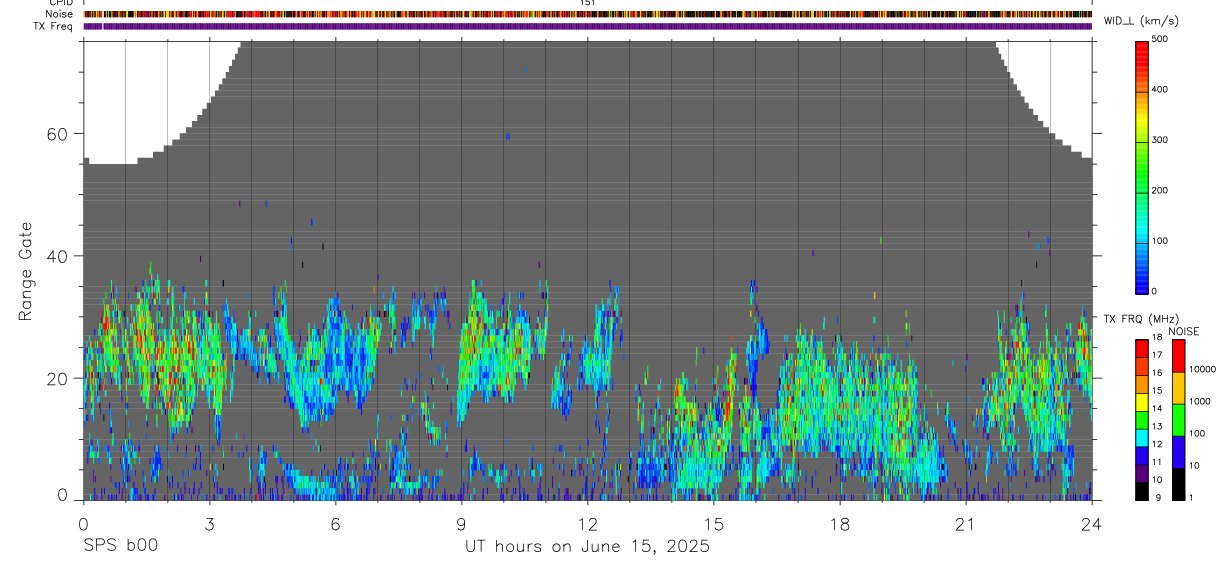Click the 9 tick on TX FRQ scale
Viewport: 1228px width, 567px height.
pyautogui.click(x=1158, y=497)
